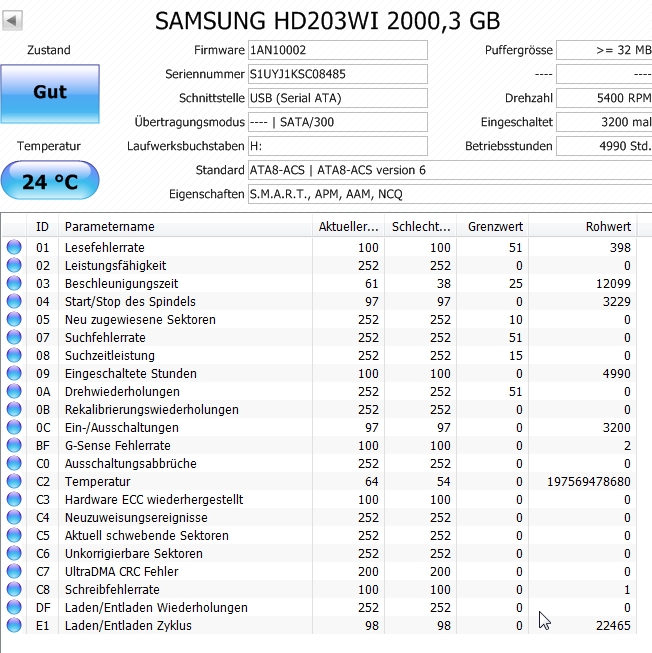Click raw value 197569478680 in Temperatur row
The width and height of the screenshot is (652, 653).
pos(588,481)
